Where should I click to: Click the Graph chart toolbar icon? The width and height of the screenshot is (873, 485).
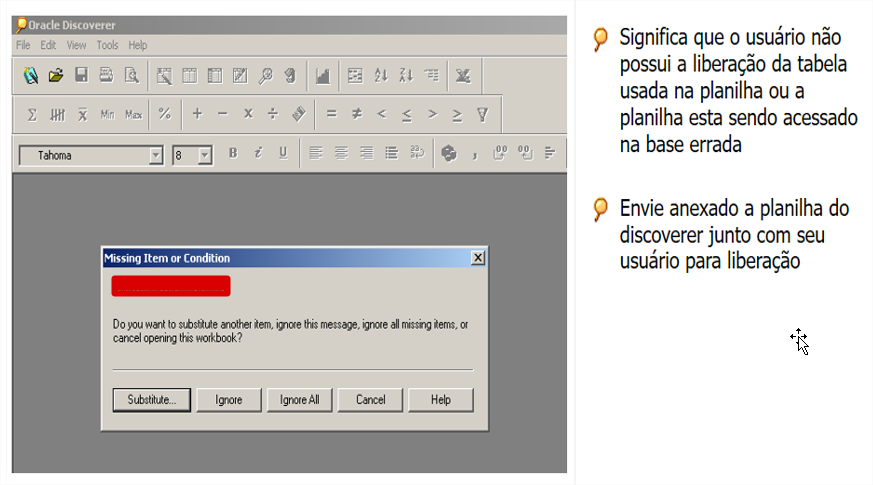point(322,75)
